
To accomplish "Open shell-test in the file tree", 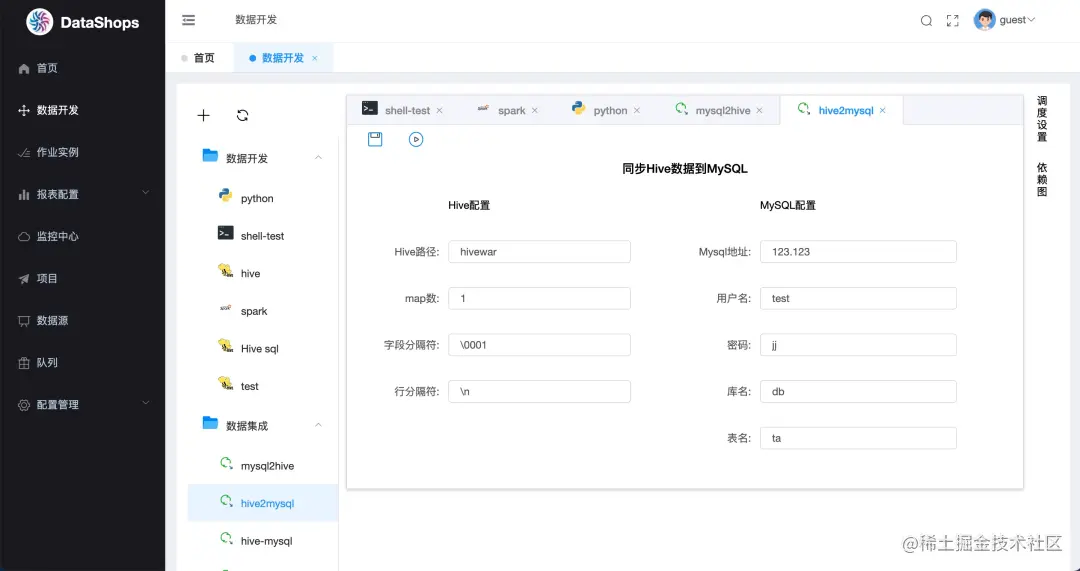I will coord(262,236).
